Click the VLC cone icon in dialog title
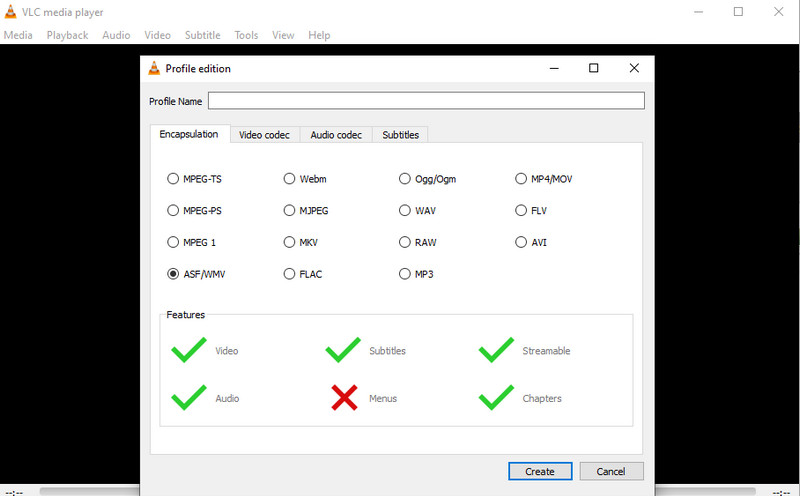The height and width of the screenshot is (496, 800). 154,69
